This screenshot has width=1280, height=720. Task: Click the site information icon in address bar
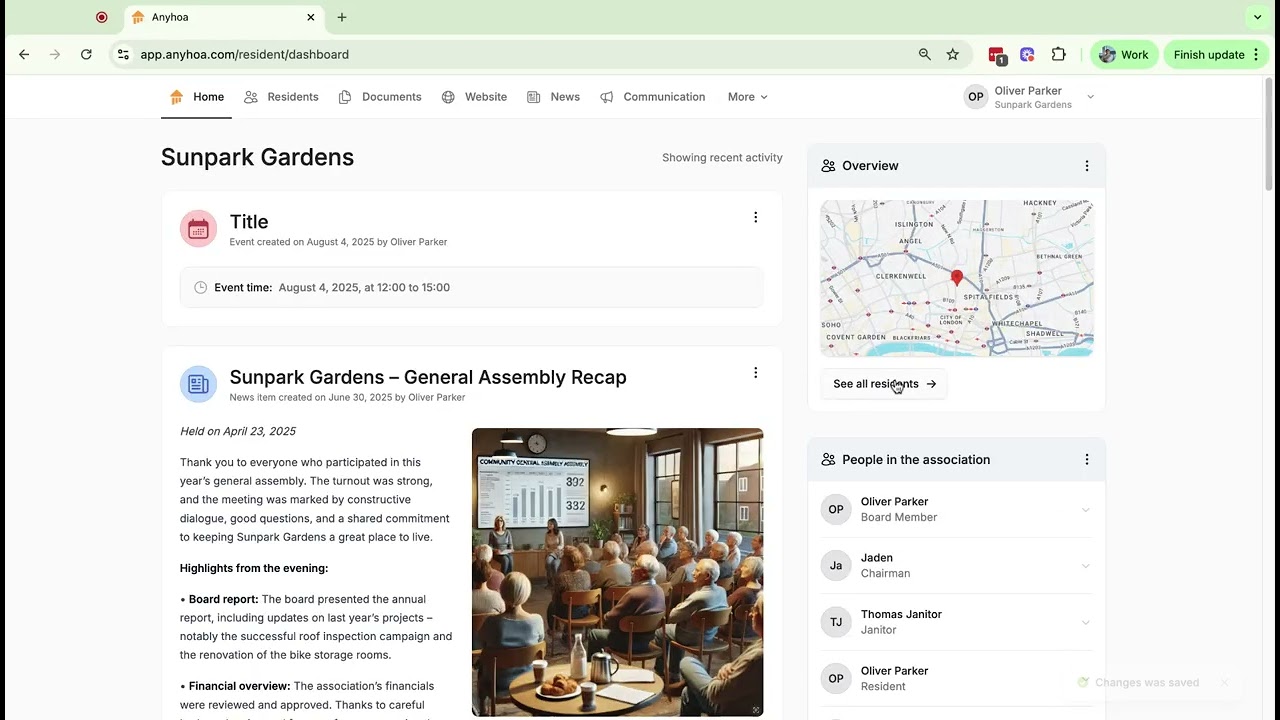point(123,55)
